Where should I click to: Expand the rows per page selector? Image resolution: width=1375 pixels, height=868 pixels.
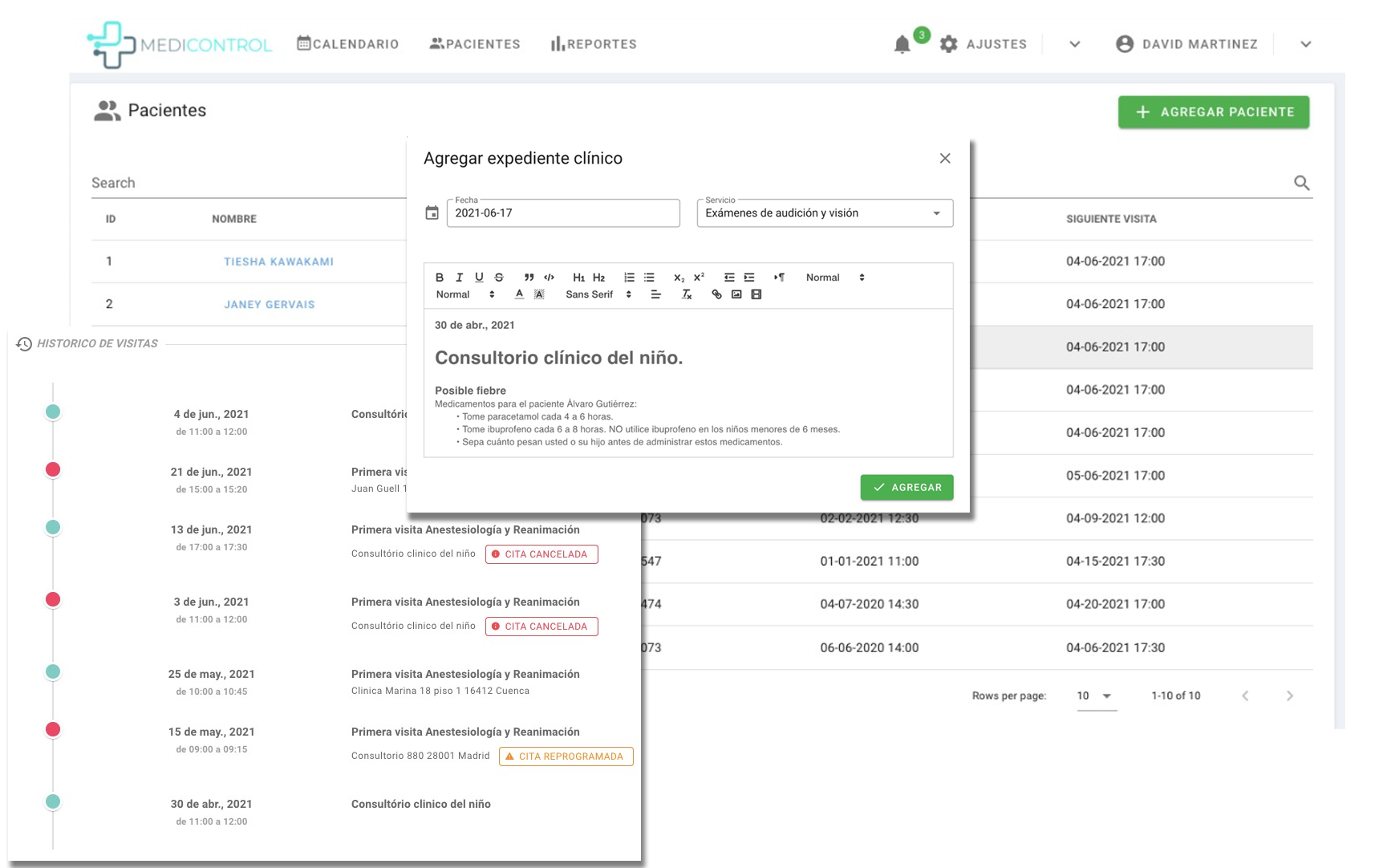[1096, 696]
